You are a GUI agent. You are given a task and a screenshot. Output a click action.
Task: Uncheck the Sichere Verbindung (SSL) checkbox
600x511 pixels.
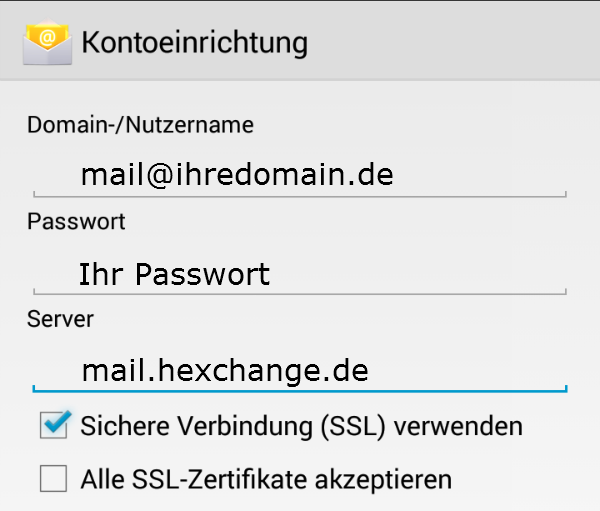[54, 425]
